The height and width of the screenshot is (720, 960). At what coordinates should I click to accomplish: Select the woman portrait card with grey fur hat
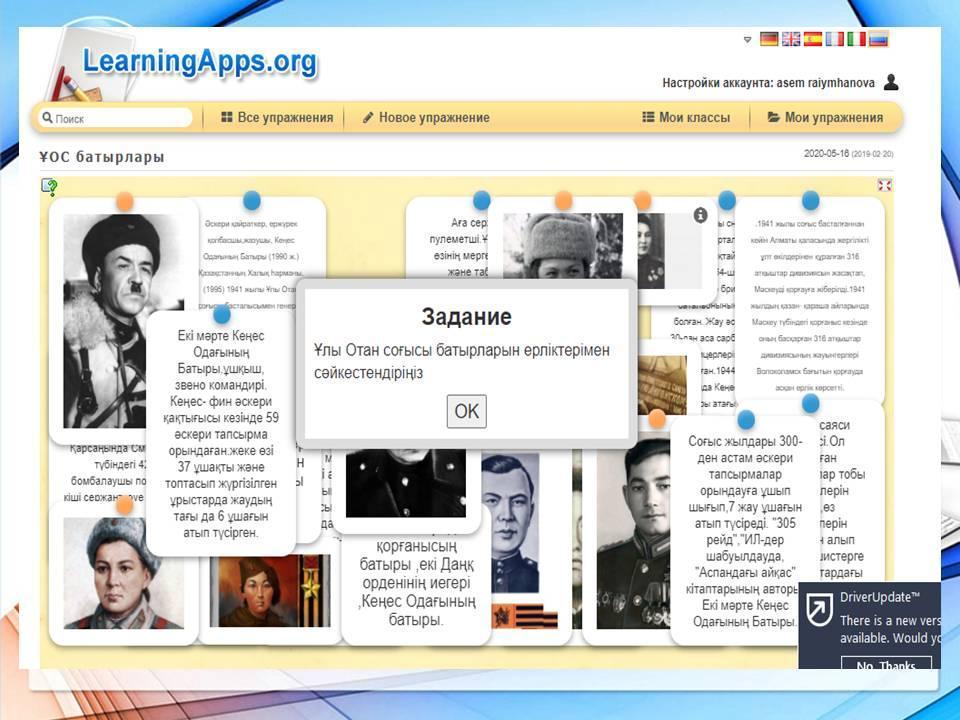[x=124, y=572]
